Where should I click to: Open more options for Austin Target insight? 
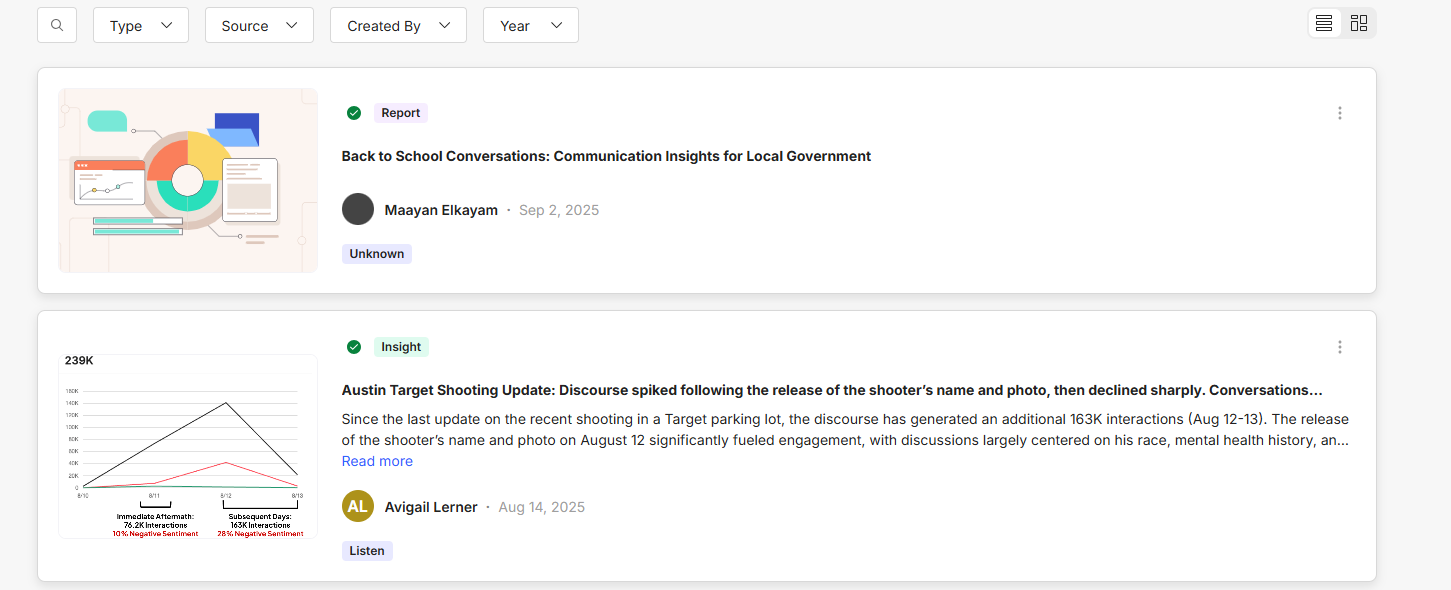click(x=1340, y=347)
